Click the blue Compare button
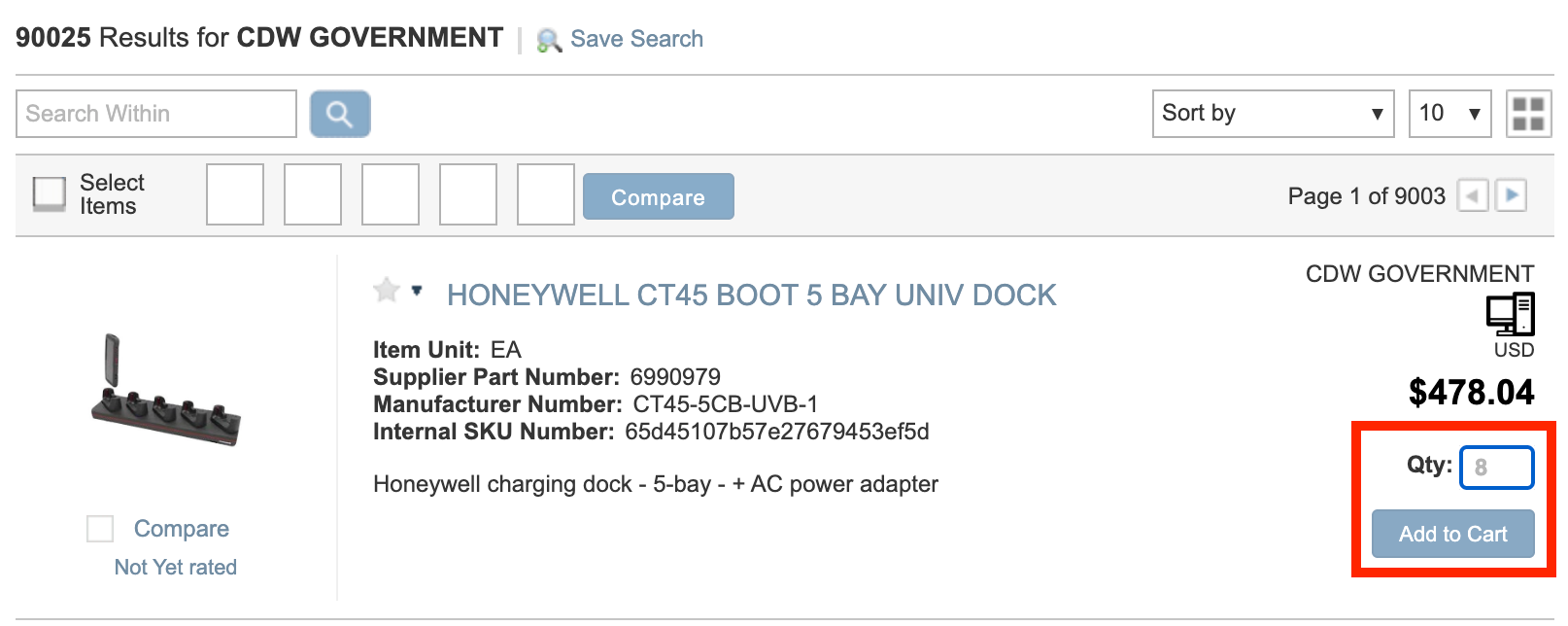1568x626 pixels. 658,196
